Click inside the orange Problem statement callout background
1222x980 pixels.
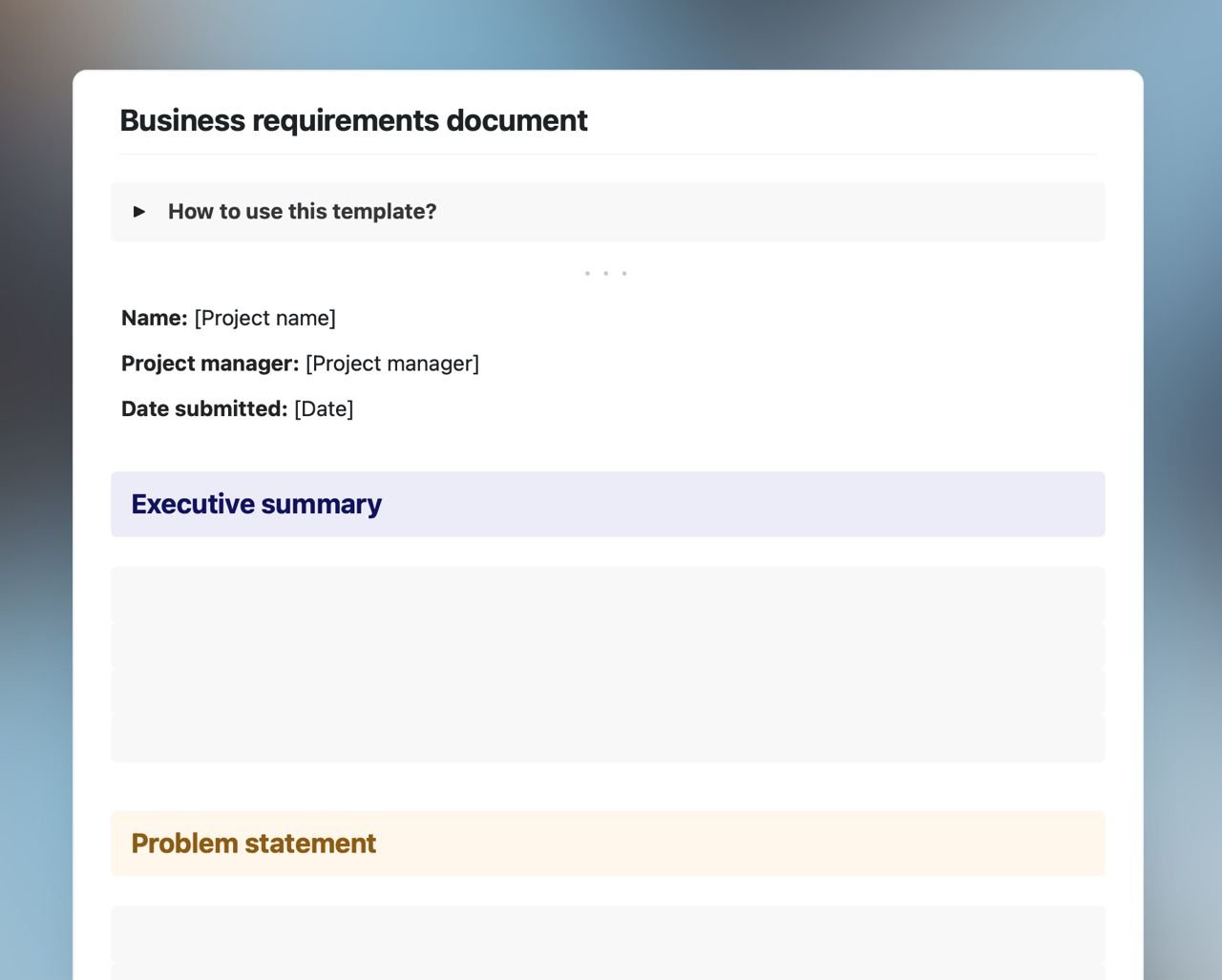[764, 844]
